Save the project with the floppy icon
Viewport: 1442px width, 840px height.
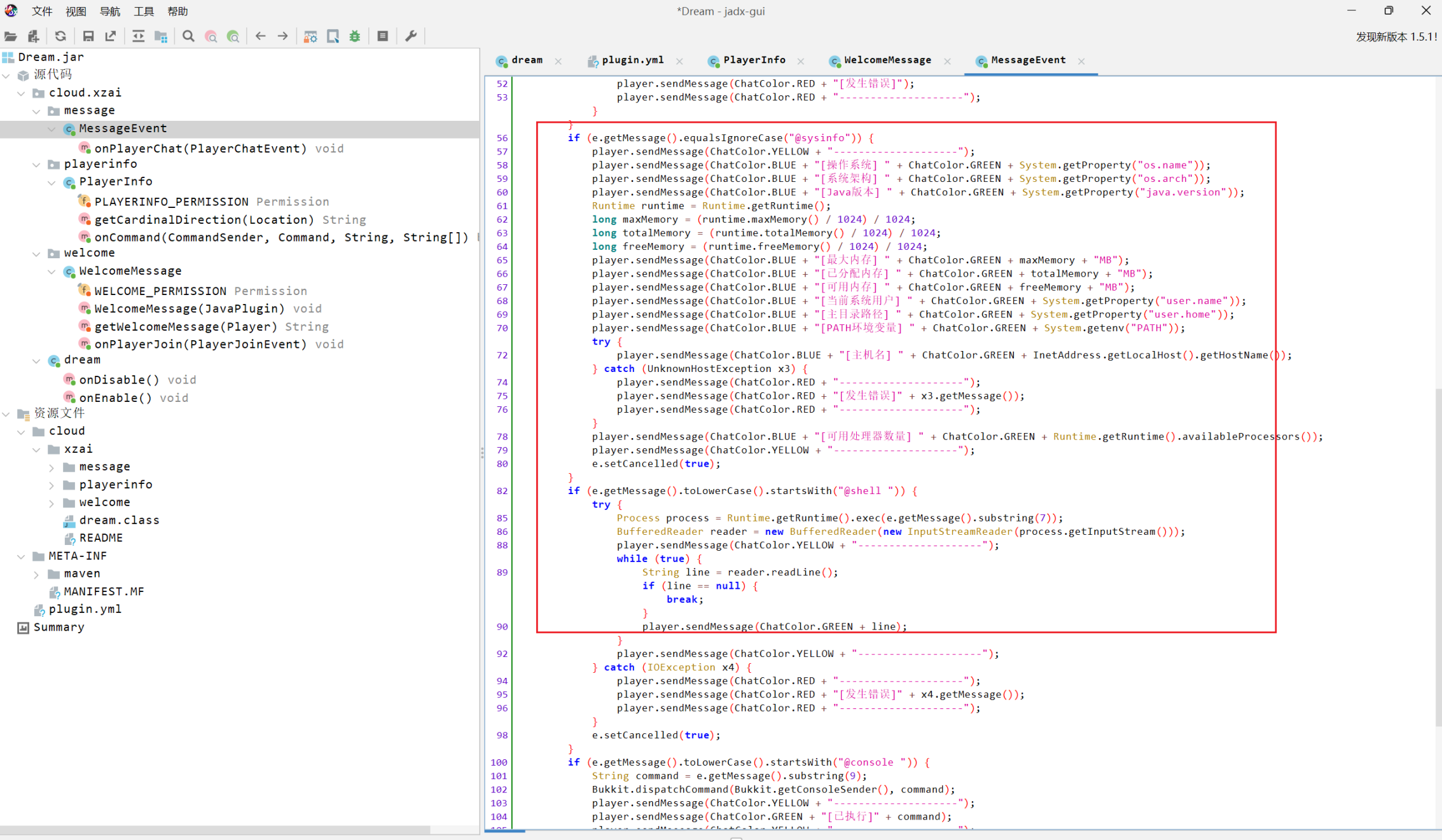click(x=88, y=36)
